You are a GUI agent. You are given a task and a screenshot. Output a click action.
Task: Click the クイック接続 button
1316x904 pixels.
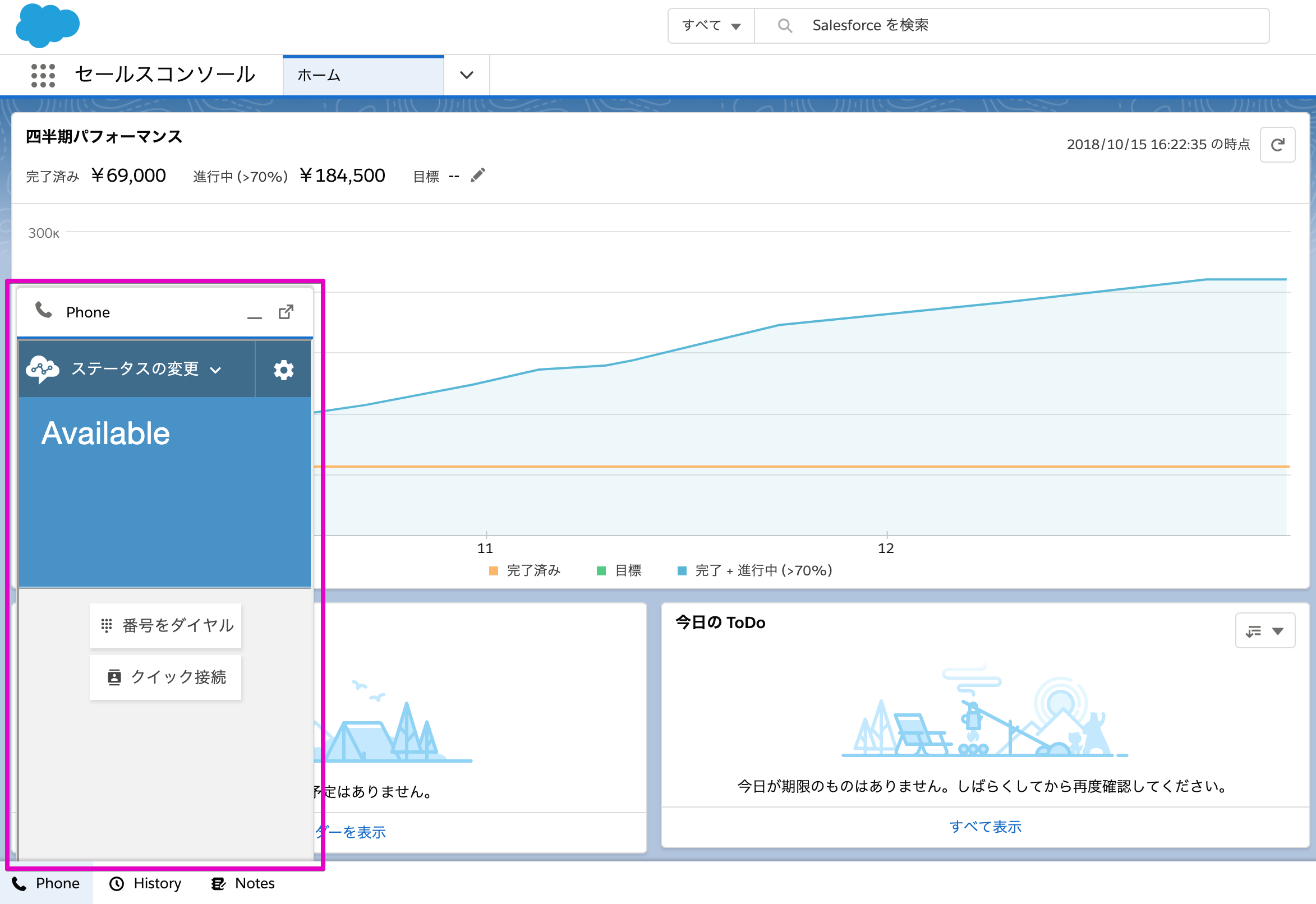click(x=165, y=676)
